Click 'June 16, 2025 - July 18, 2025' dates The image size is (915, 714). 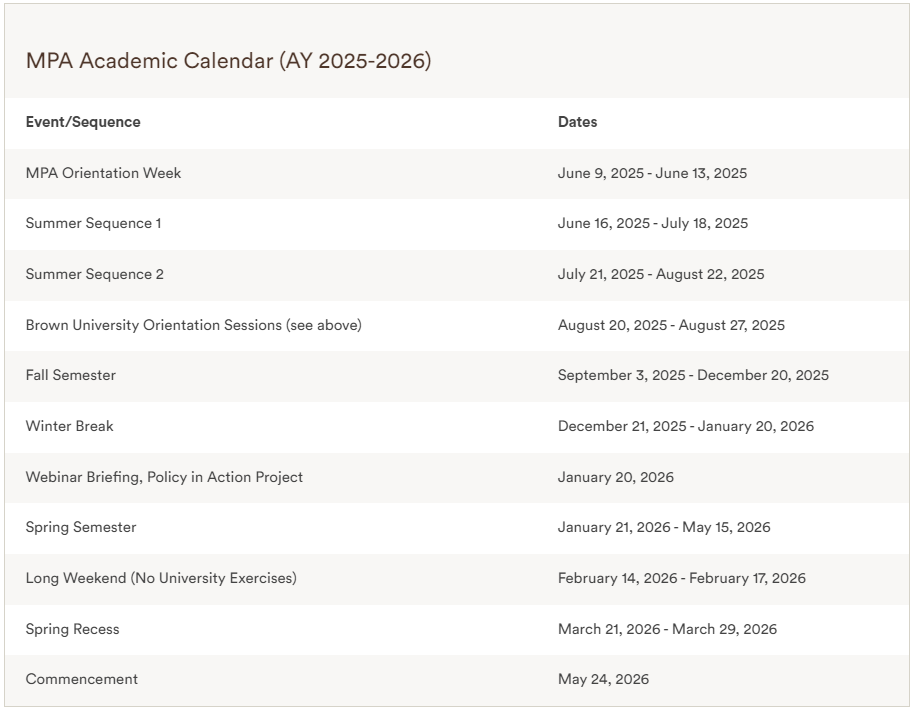[652, 223]
